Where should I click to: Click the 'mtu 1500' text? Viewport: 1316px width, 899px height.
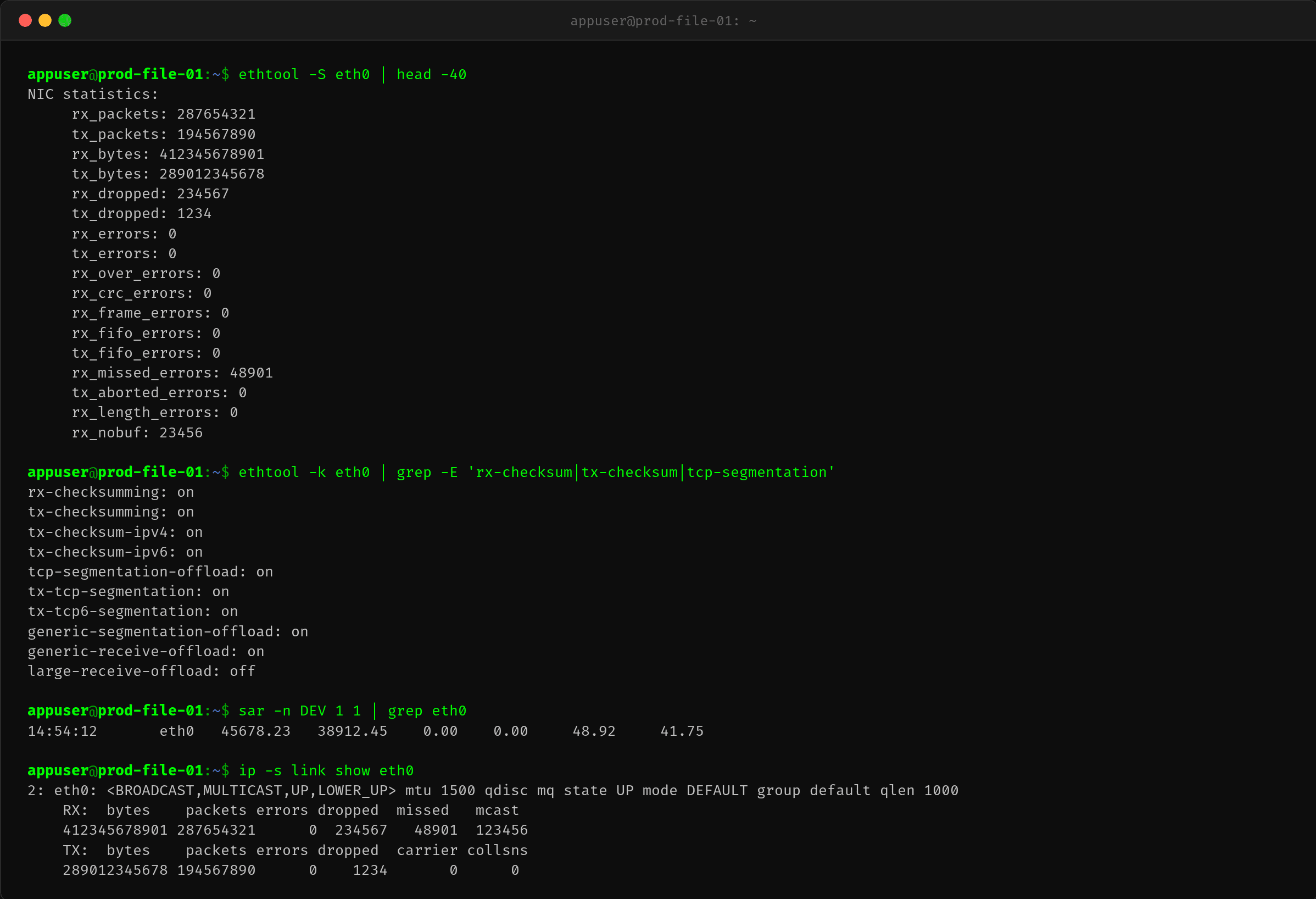(440, 790)
